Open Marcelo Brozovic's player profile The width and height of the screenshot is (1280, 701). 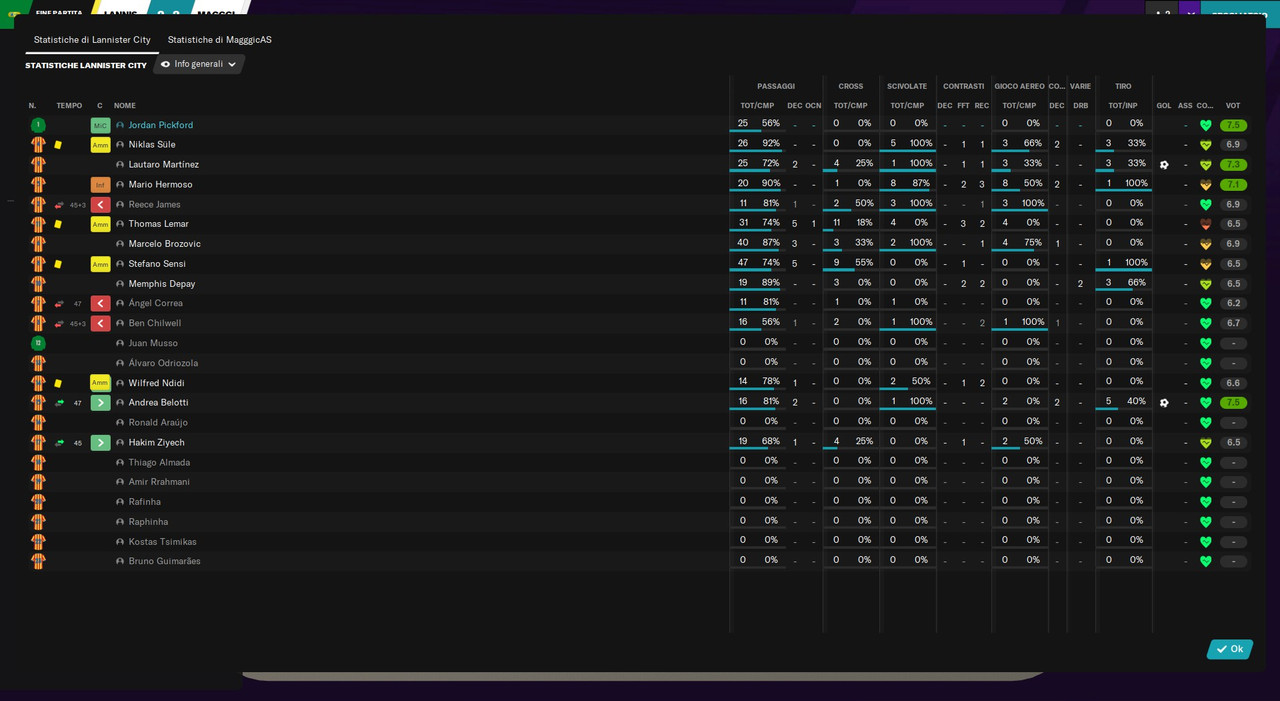[x=165, y=244]
